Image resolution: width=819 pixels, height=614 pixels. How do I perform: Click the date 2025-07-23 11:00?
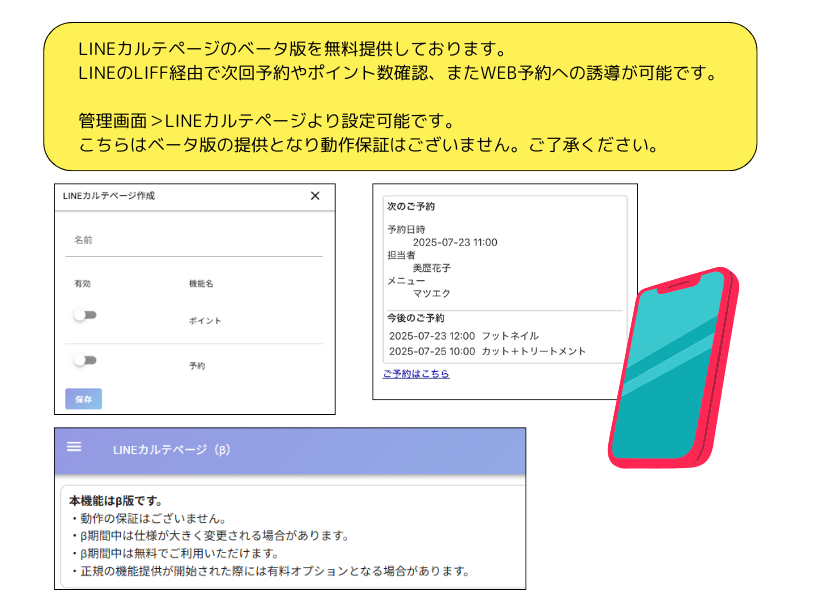455,242
